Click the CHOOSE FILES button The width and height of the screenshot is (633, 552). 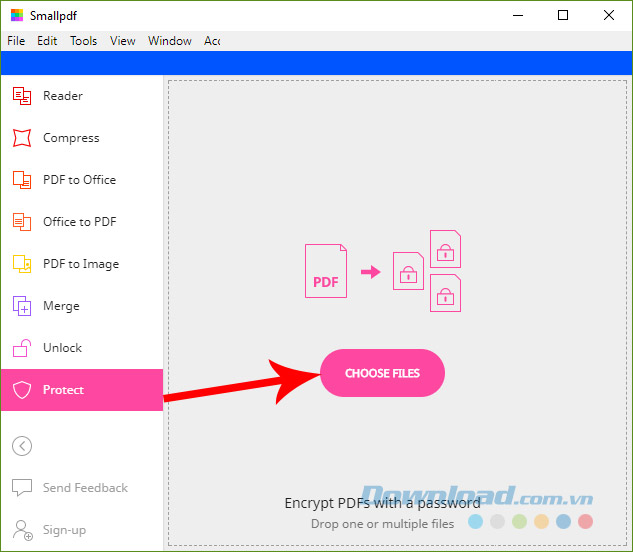click(382, 373)
